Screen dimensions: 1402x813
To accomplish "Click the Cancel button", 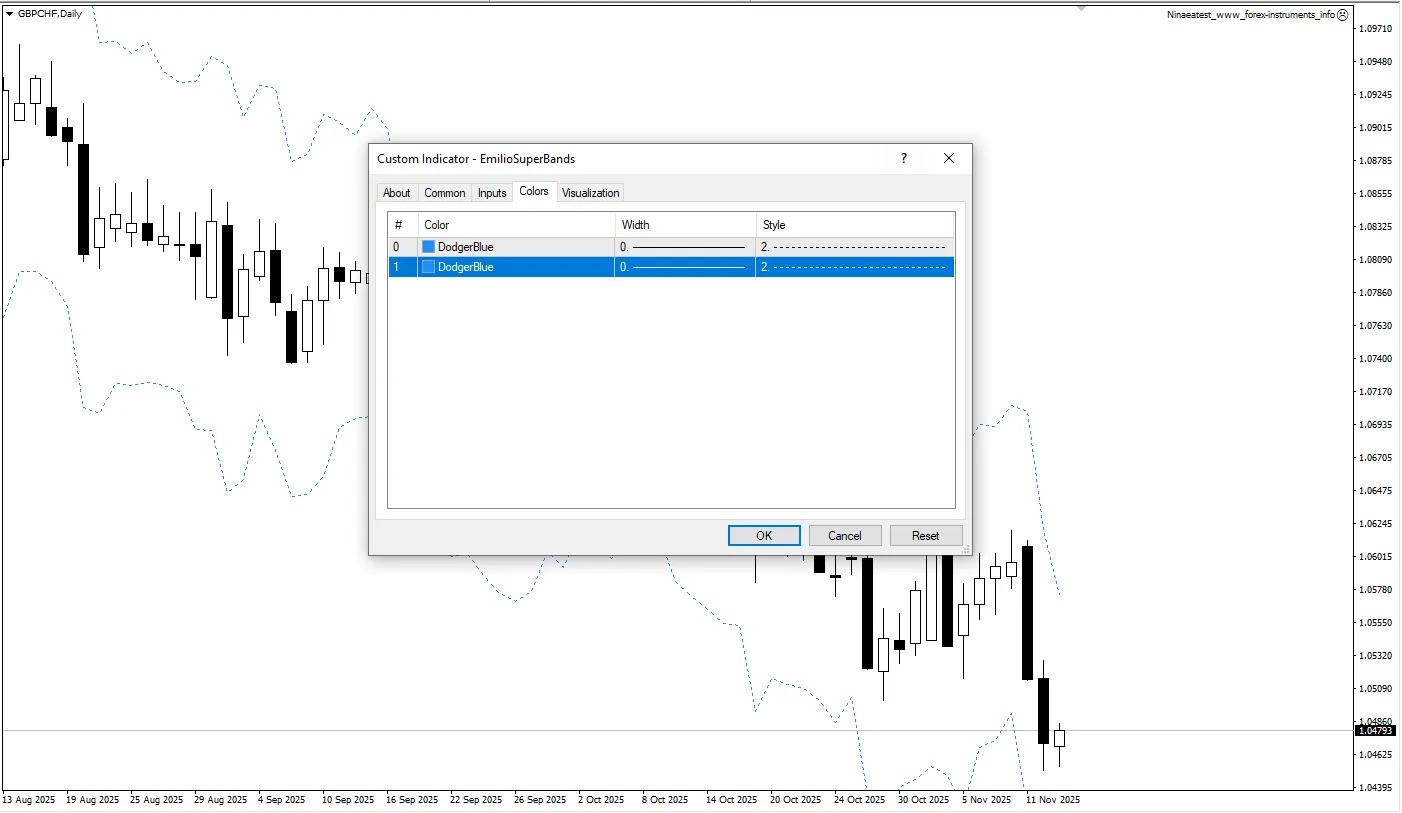I will pyautogui.click(x=845, y=536).
